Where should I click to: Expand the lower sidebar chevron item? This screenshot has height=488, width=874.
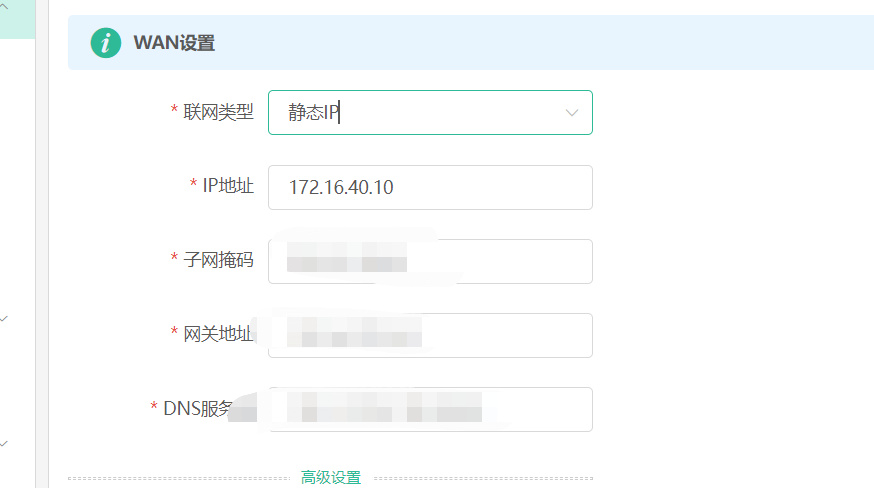pos(4,443)
